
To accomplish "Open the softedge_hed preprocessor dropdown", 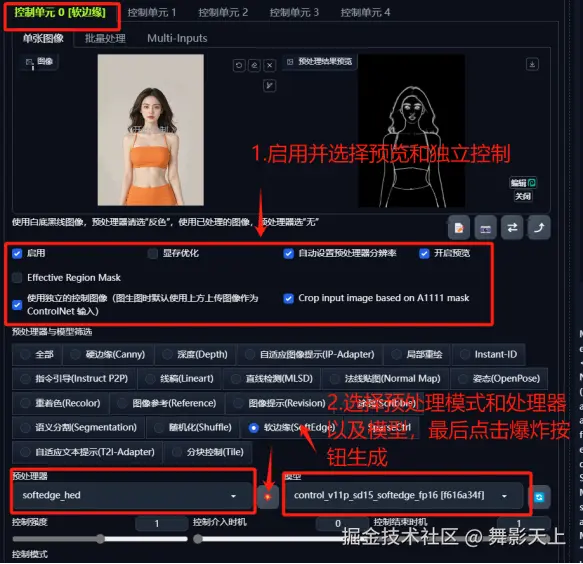I will click(x=132, y=496).
